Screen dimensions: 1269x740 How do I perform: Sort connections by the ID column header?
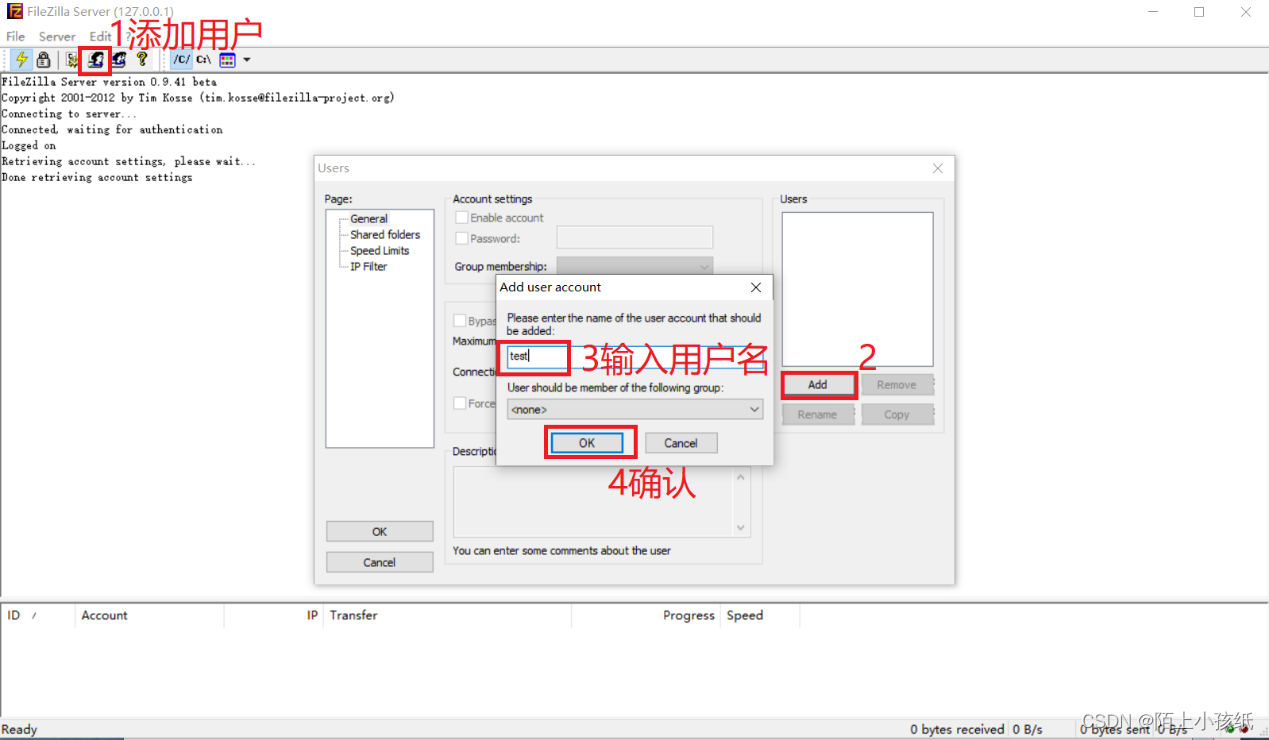[38, 615]
